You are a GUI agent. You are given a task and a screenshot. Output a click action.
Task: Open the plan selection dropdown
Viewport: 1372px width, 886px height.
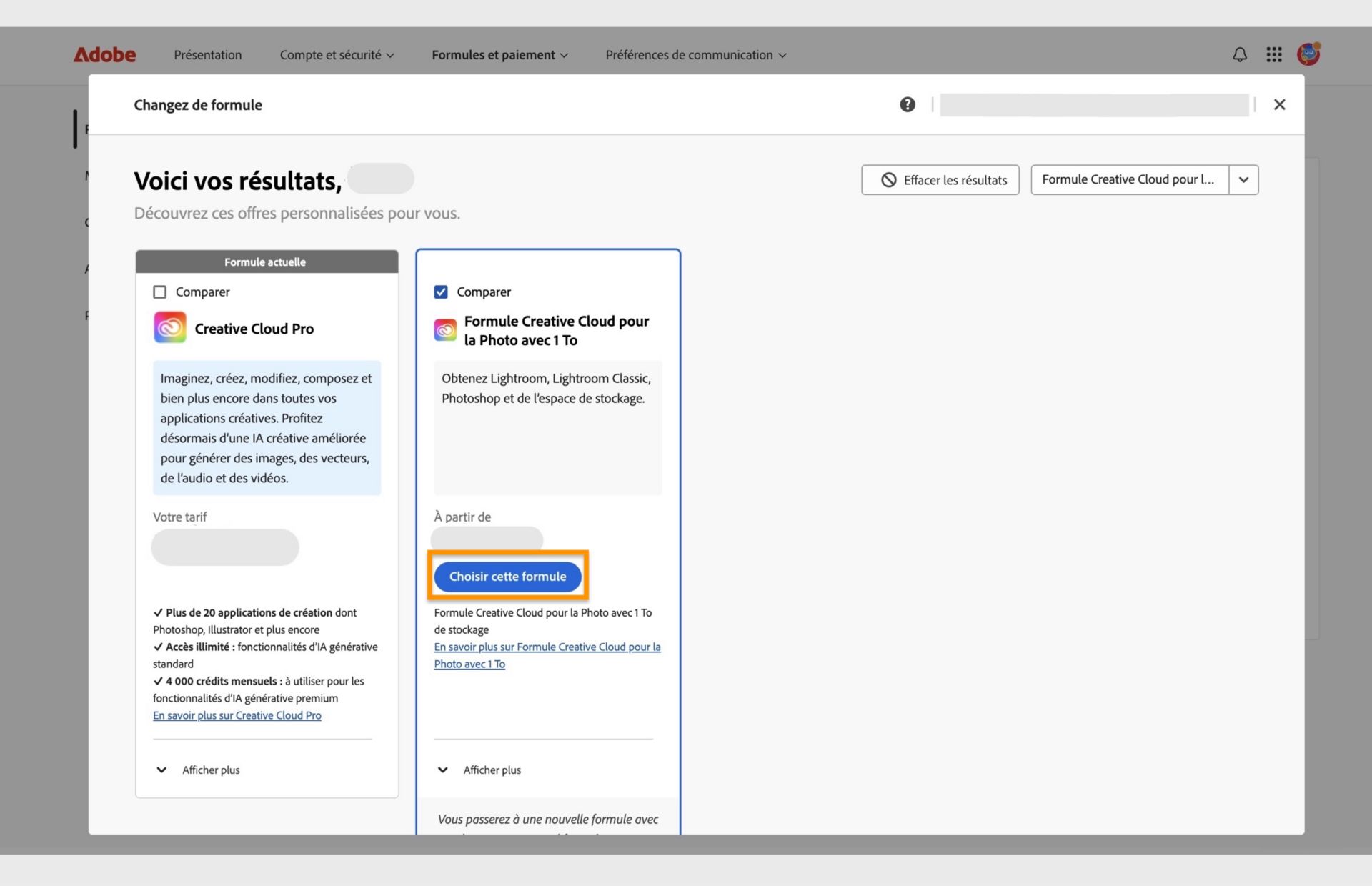(x=1243, y=179)
